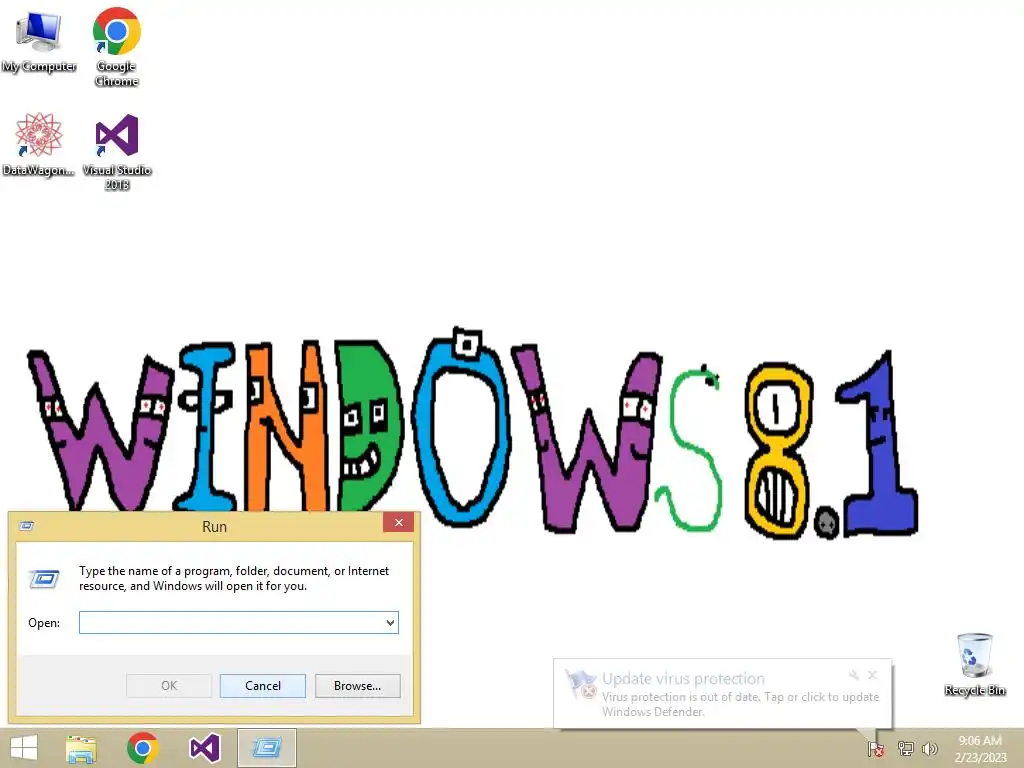Close the Run dialog window
The height and width of the screenshot is (768, 1024).
click(x=398, y=522)
